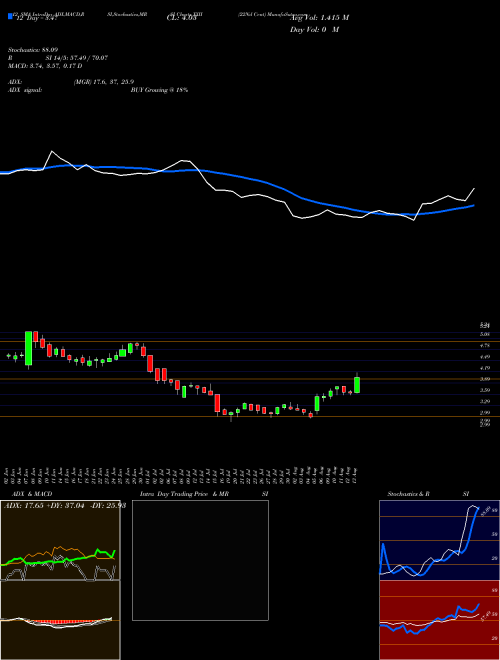Click 'ADX: 17.65 +DY: 37.04 -DY: 25.93' readout
Image resolution: width=500 pixels, height=660 pixels.
point(65,505)
